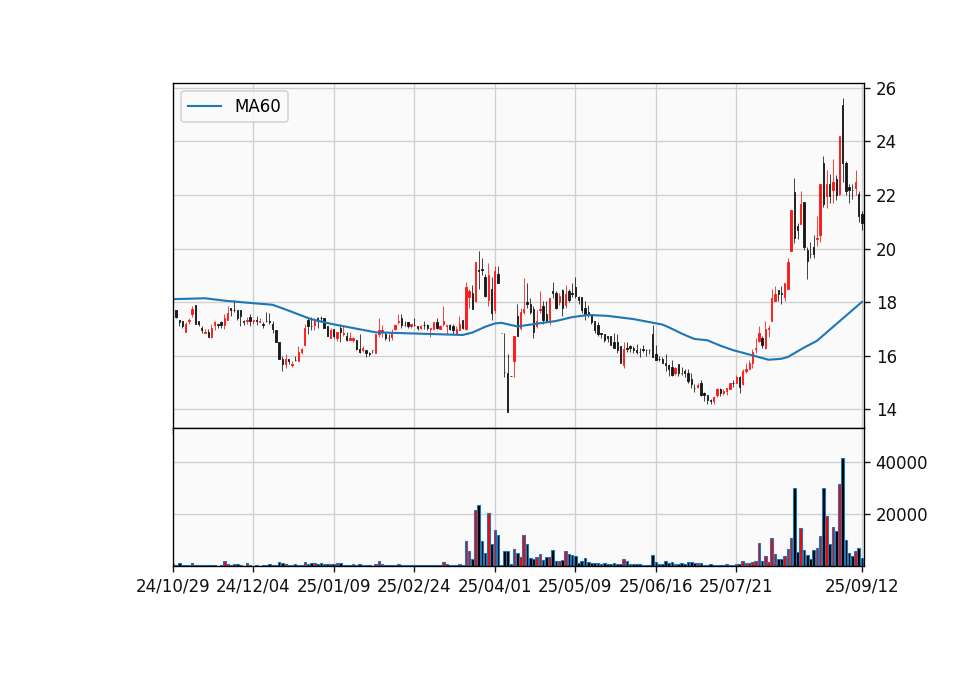Click the 24/10/29 date label
960x690 pixels.
click(173, 586)
